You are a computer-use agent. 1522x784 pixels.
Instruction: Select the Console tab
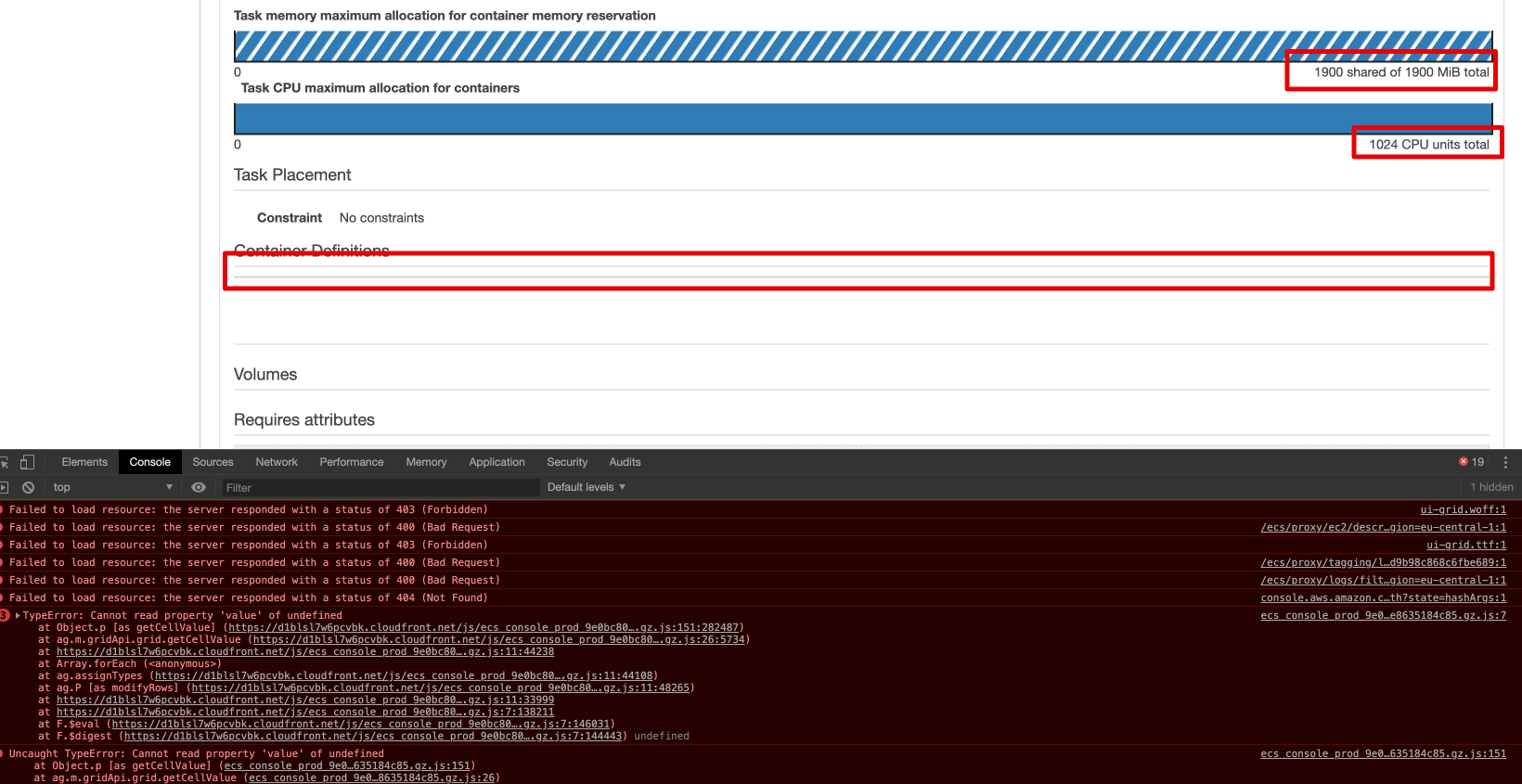(150, 462)
